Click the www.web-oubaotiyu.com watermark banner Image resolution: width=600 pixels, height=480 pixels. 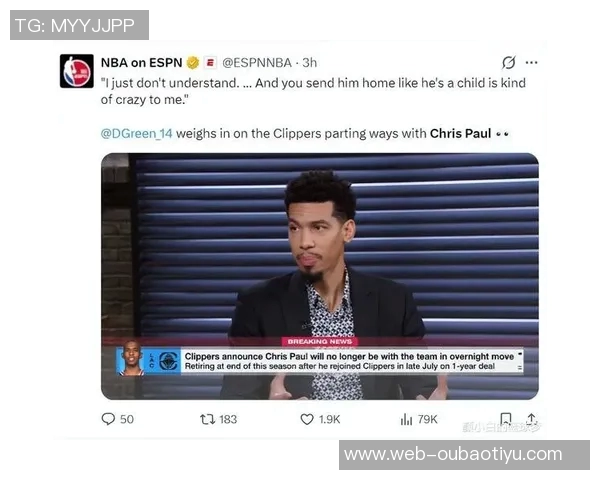tap(464, 455)
